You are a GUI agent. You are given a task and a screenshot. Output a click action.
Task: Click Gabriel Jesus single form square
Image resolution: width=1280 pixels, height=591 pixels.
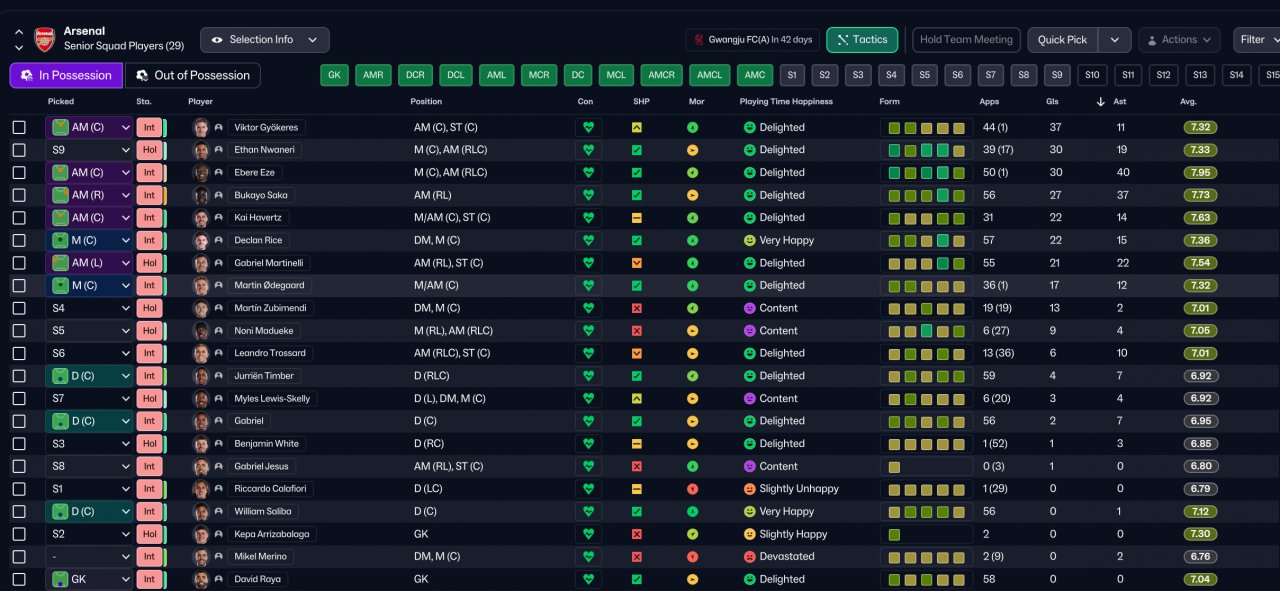[x=894, y=466]
